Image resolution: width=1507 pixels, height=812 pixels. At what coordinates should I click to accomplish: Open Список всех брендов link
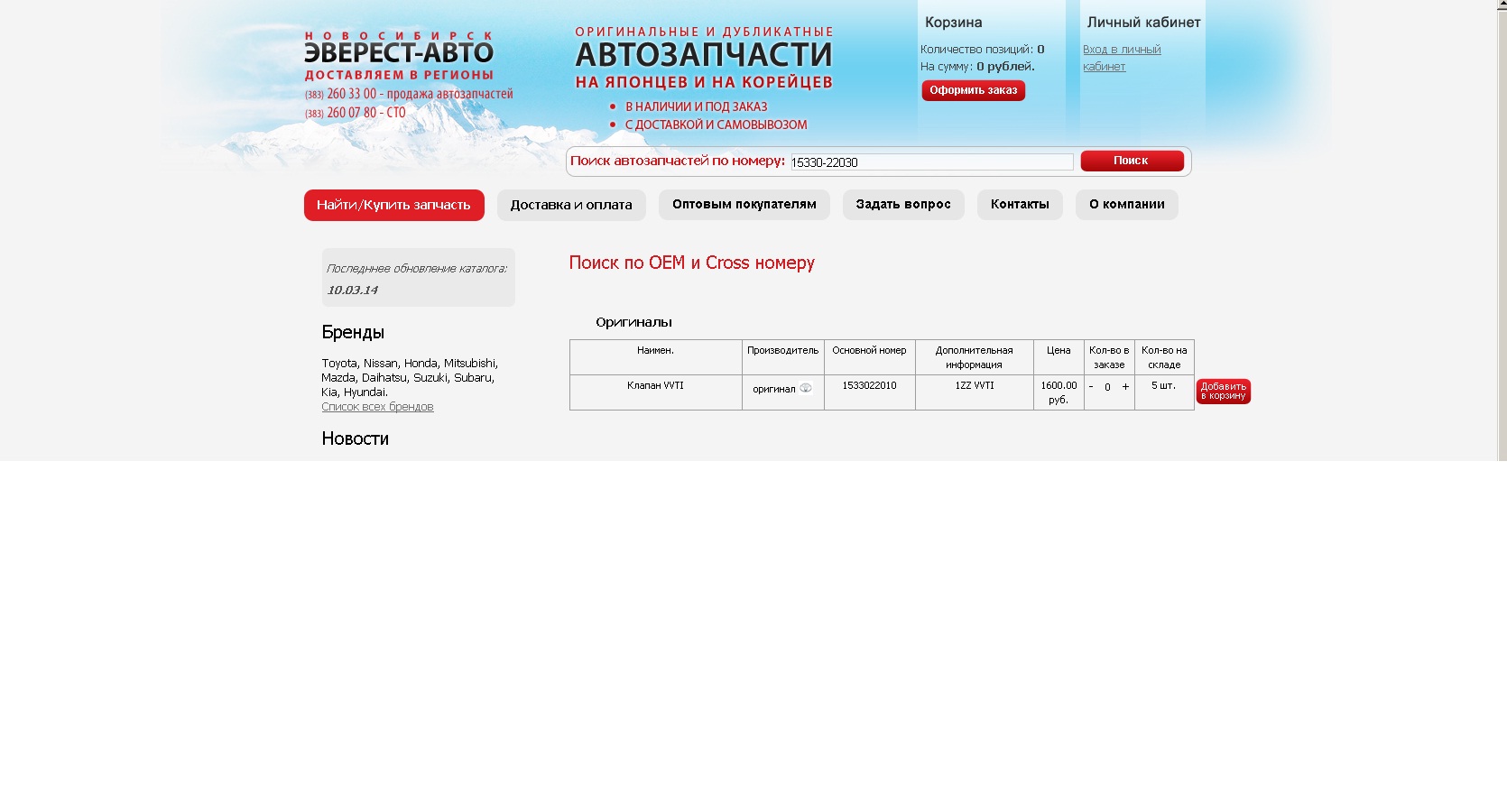click(x=377, y=407)
